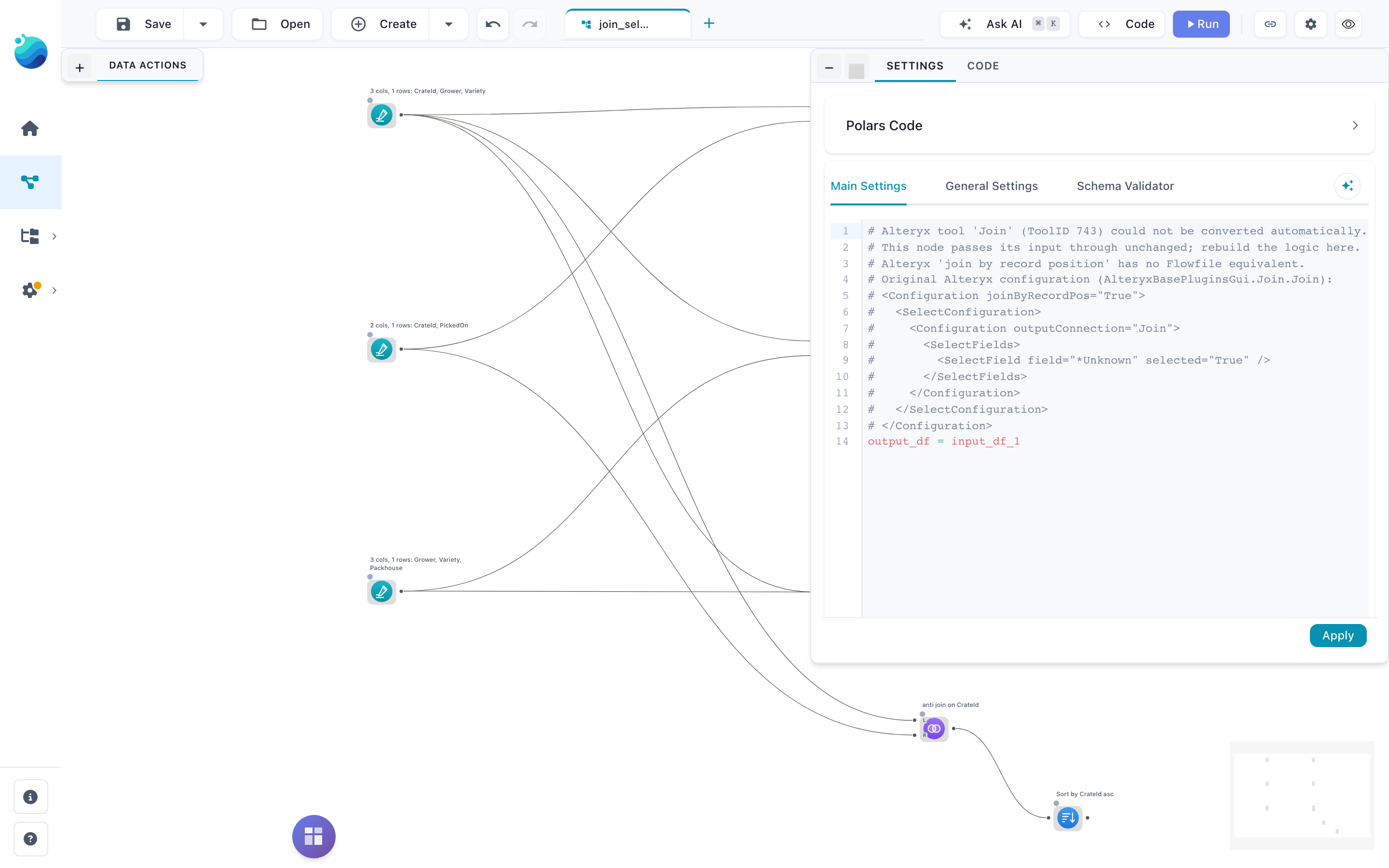Minimize the settings panel

[x=829, y=68]
